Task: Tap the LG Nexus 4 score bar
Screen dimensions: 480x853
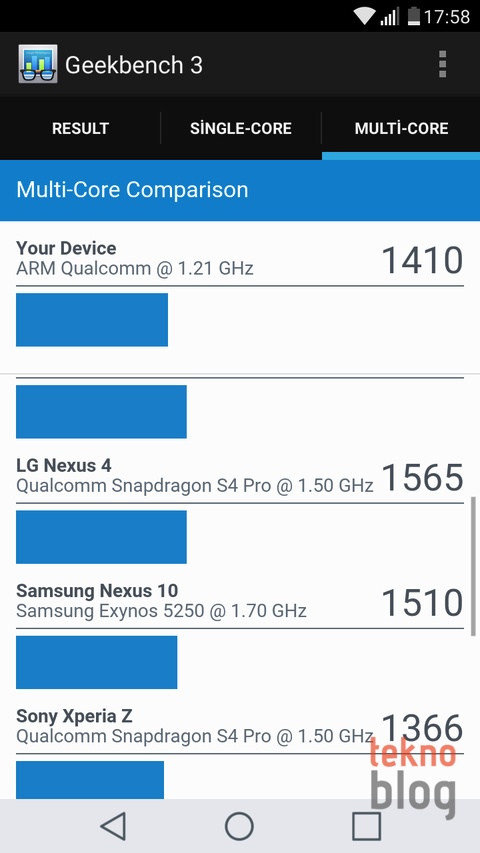Action: (101, 537)
